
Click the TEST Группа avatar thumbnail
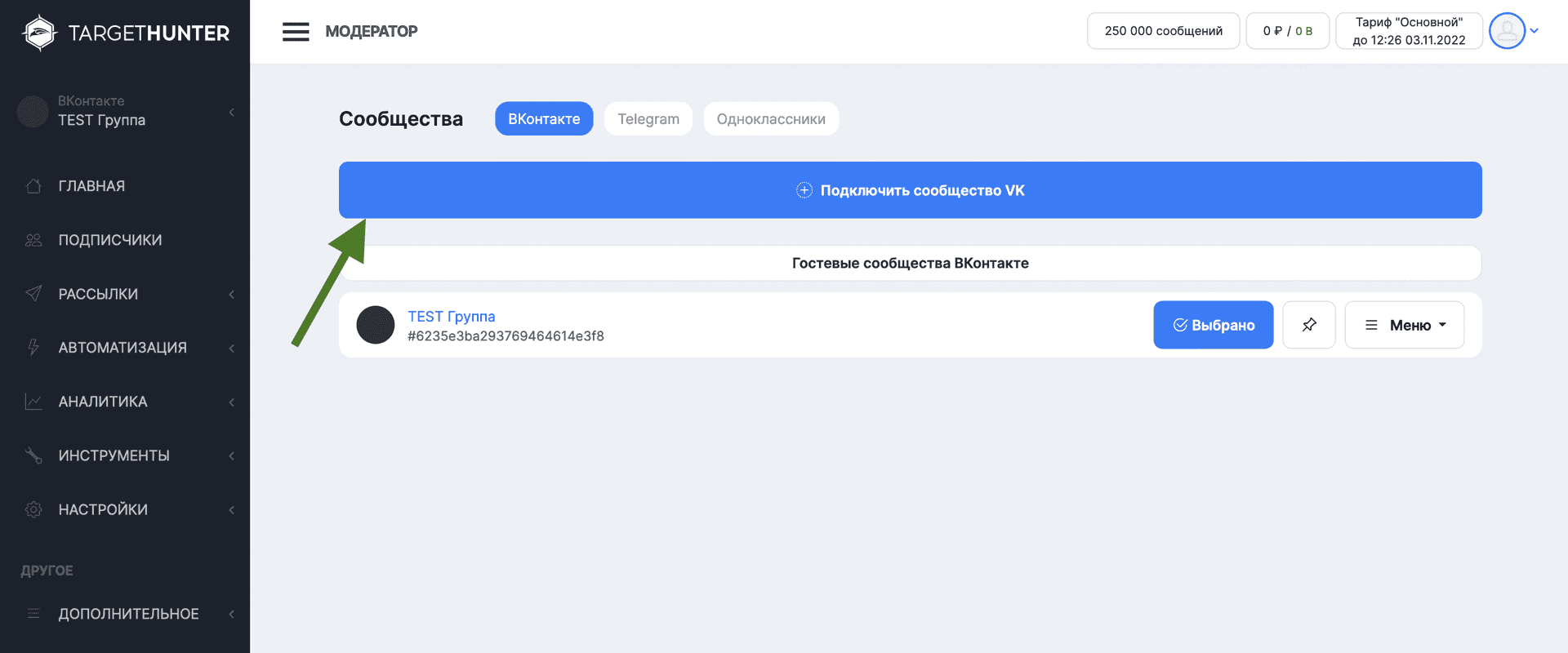pyautogui.click(x=376, y=325)
